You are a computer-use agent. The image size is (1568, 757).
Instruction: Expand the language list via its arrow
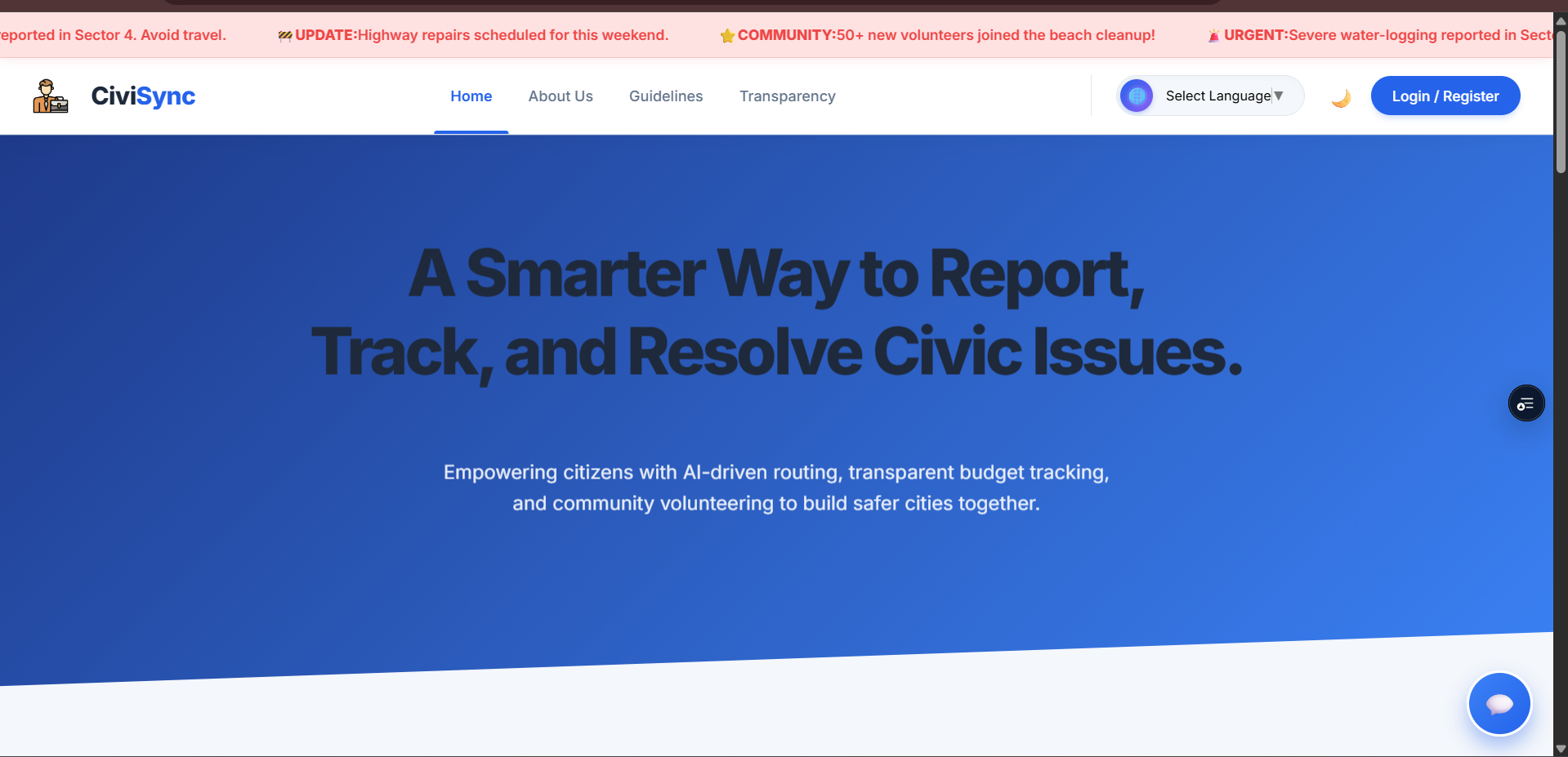click(x=1278, y=96)
